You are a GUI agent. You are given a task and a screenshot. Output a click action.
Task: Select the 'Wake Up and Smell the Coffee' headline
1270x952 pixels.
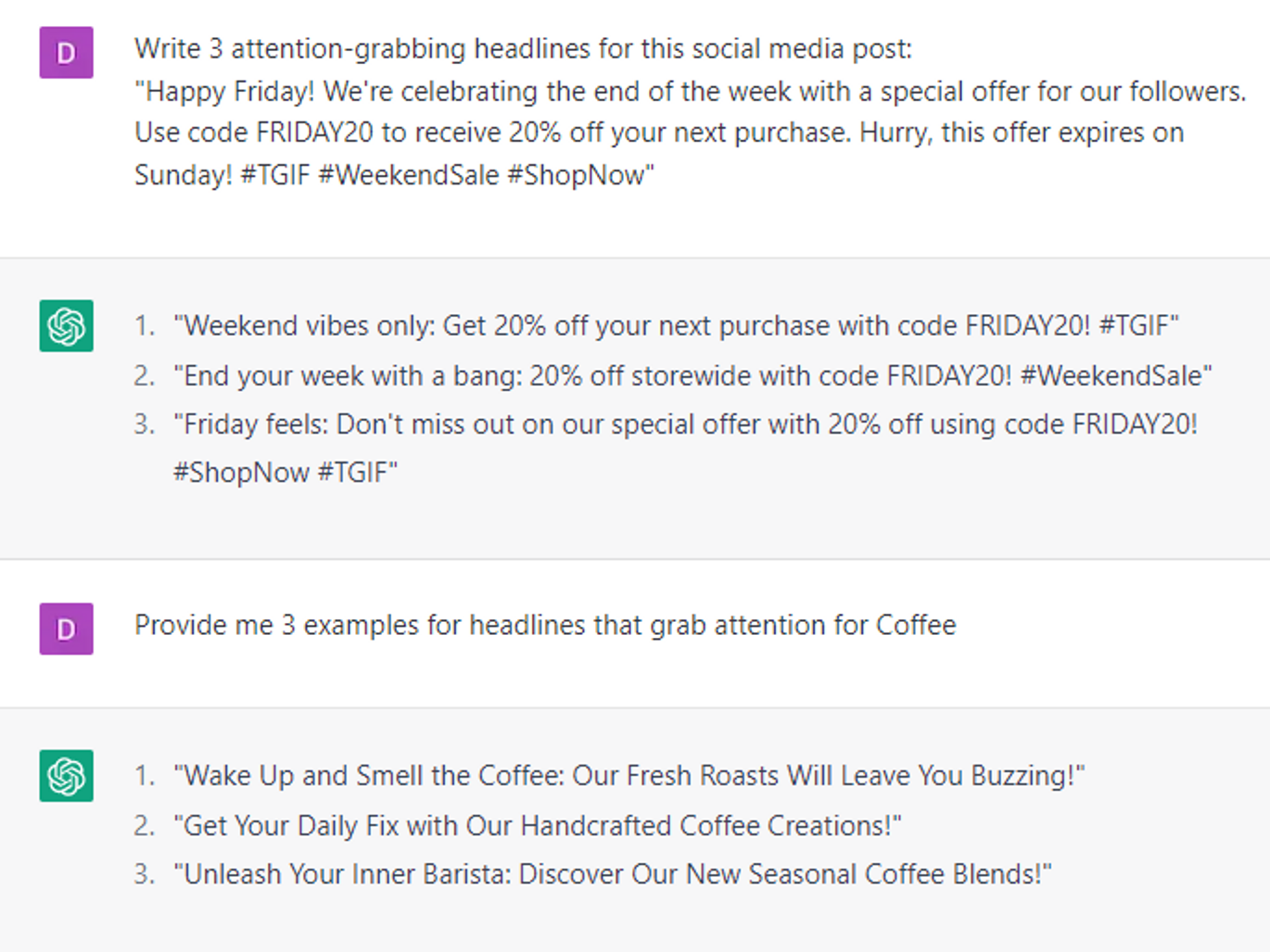[629, 775]
